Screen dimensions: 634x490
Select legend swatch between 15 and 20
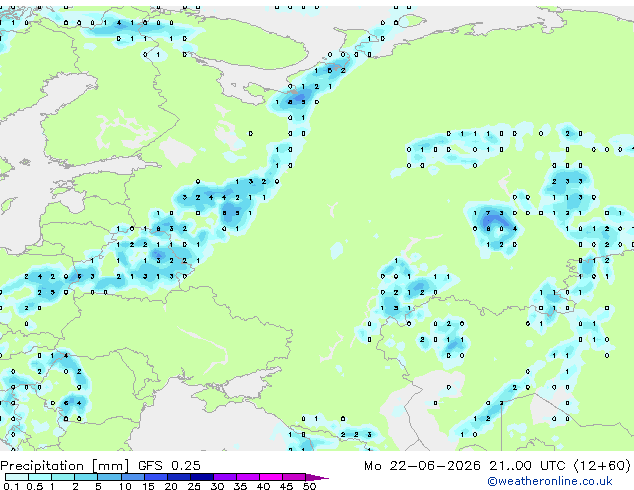tap(156, 477)
